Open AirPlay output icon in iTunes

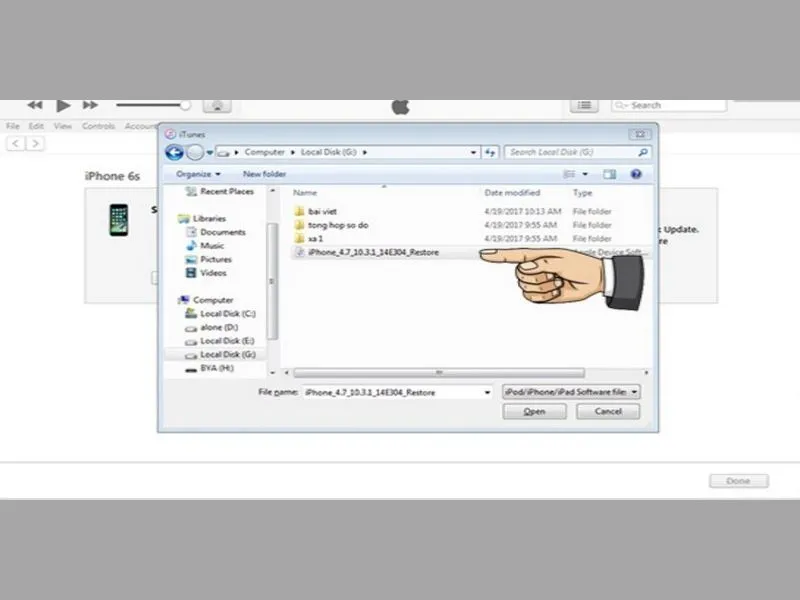(x=217, y=106)
